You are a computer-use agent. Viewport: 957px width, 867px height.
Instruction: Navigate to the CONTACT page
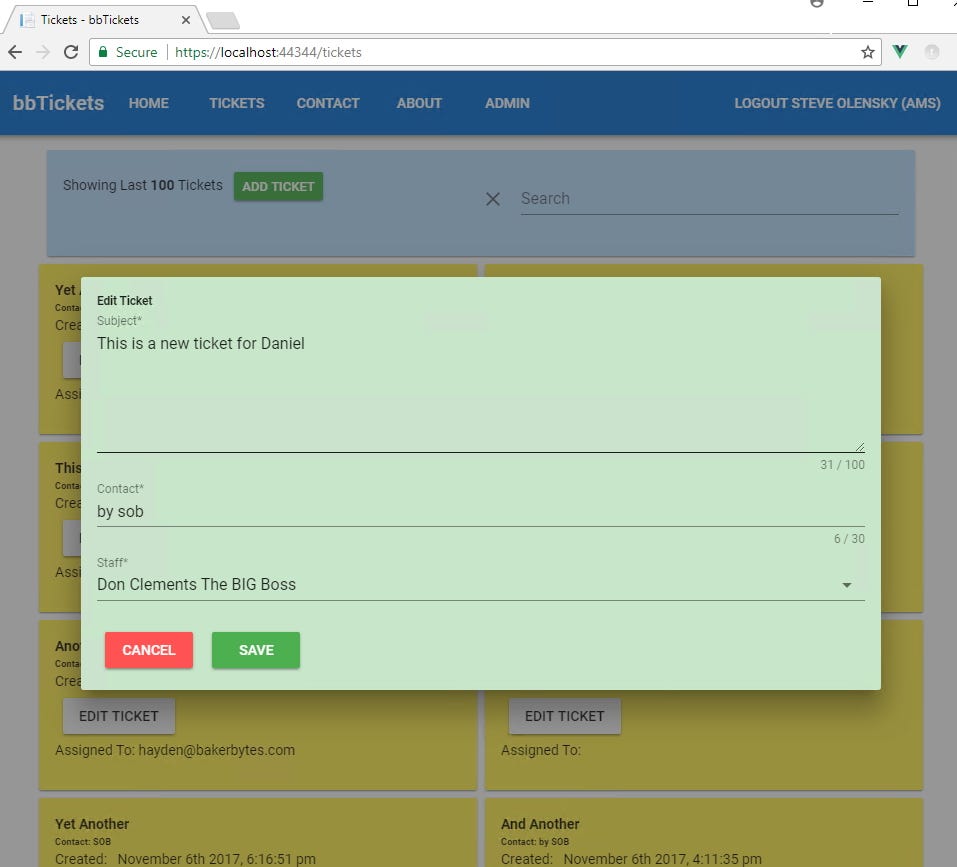[x=328, y=103]
